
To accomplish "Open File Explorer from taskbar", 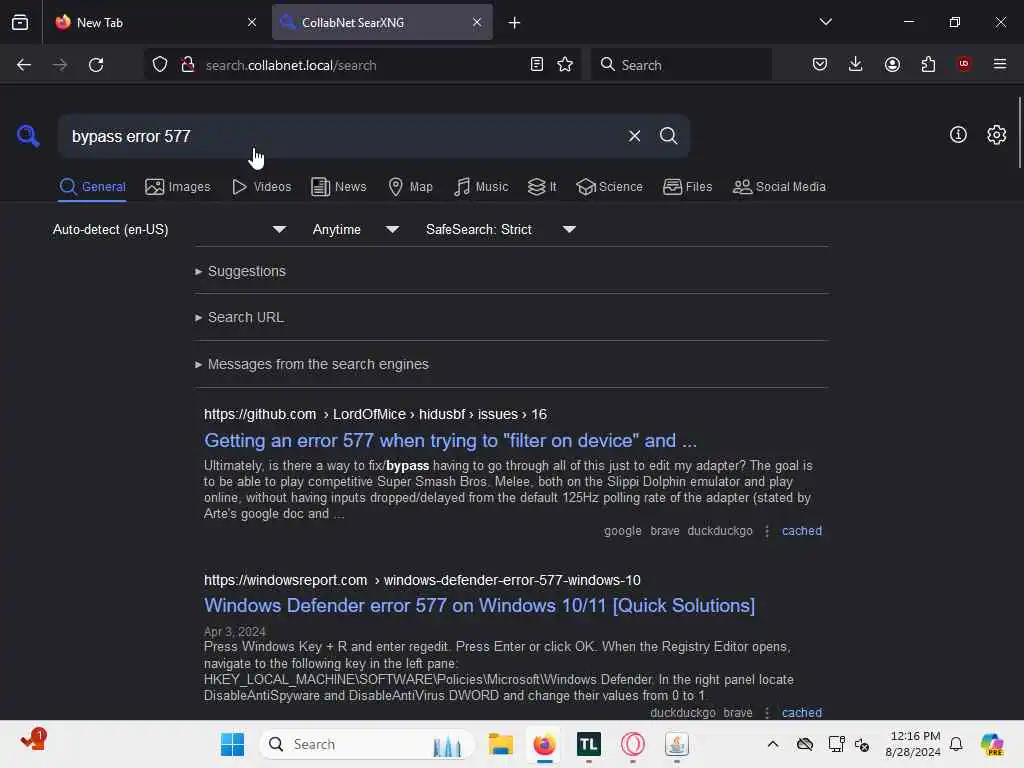I will pos(501,744).
